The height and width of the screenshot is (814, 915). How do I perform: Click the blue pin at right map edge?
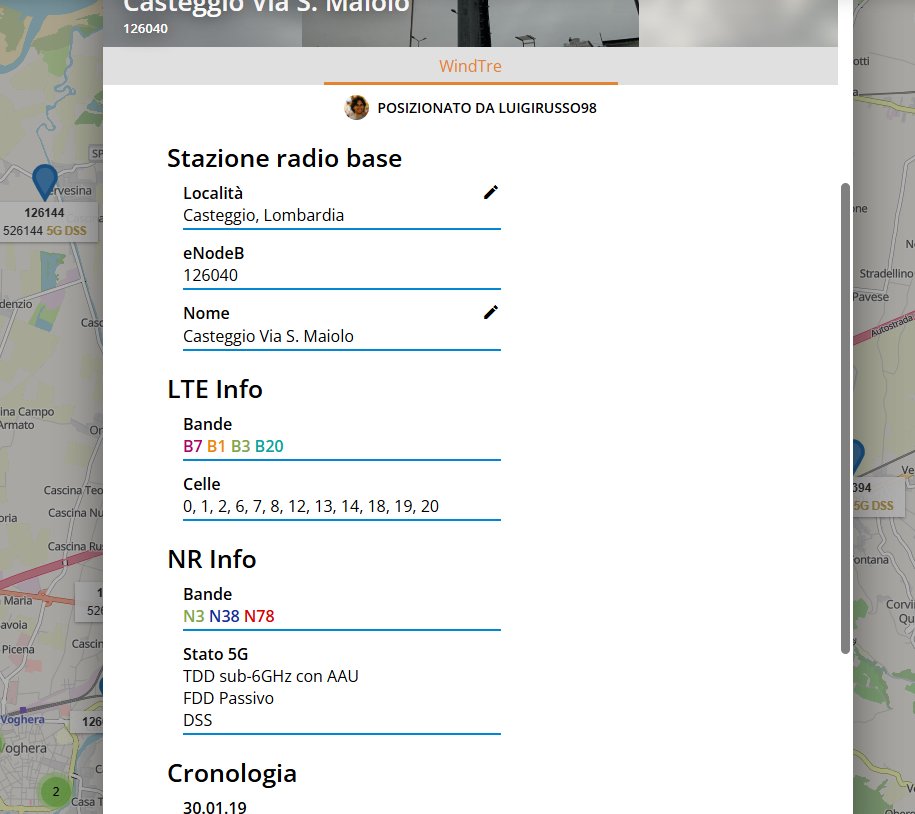click(856, 456)
